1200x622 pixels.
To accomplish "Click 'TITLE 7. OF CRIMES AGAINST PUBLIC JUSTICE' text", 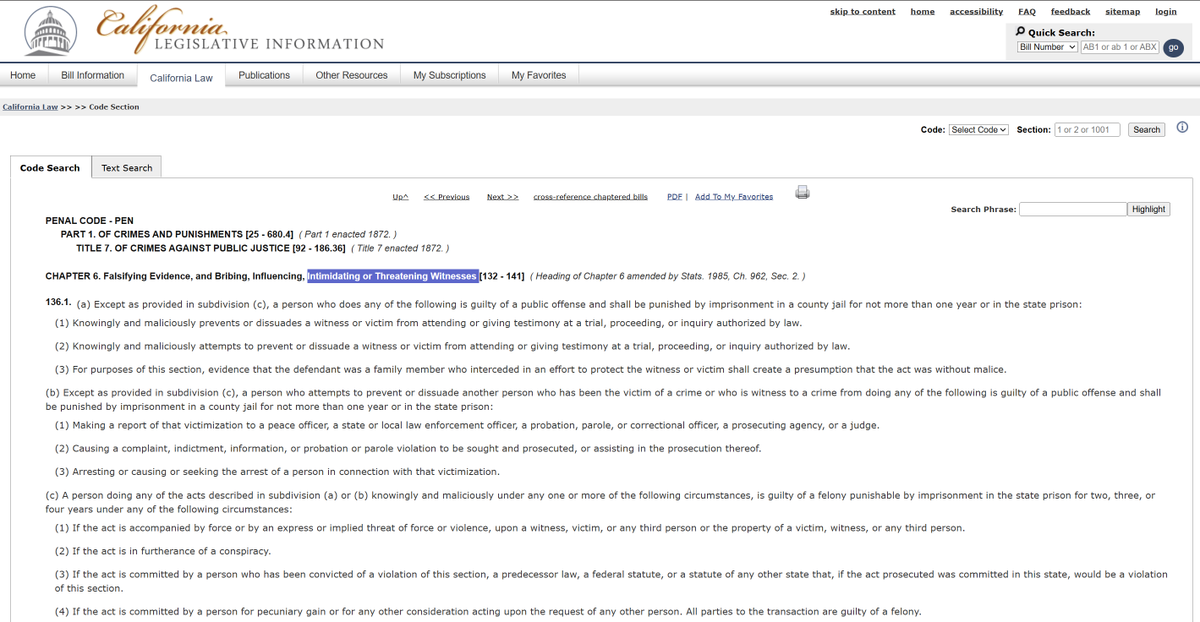I will [x=182, y=248].
